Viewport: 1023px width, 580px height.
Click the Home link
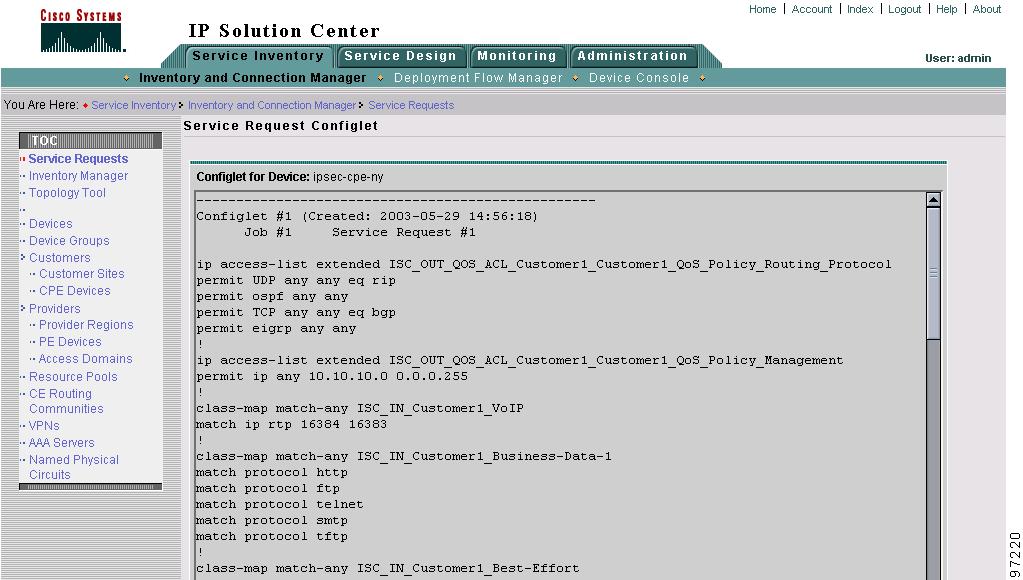pyautogui.click(x=762, y=9)
